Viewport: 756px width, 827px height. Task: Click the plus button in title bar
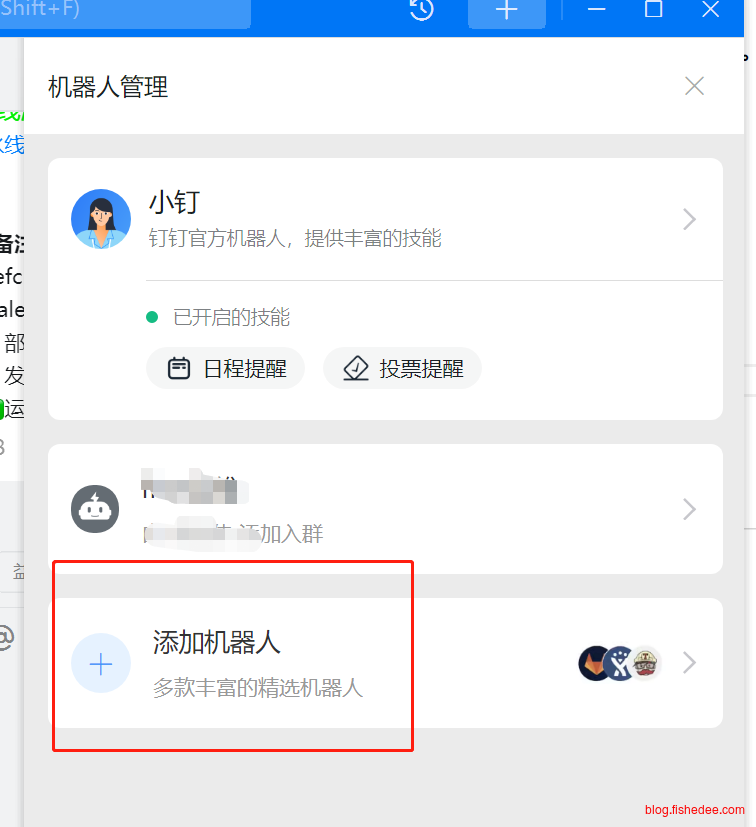(506, 12)
